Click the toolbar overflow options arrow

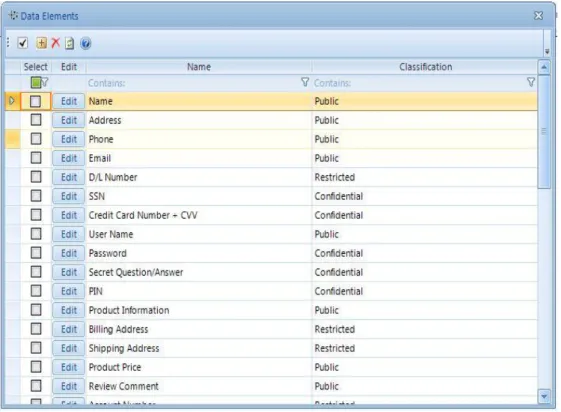point(547,52)
